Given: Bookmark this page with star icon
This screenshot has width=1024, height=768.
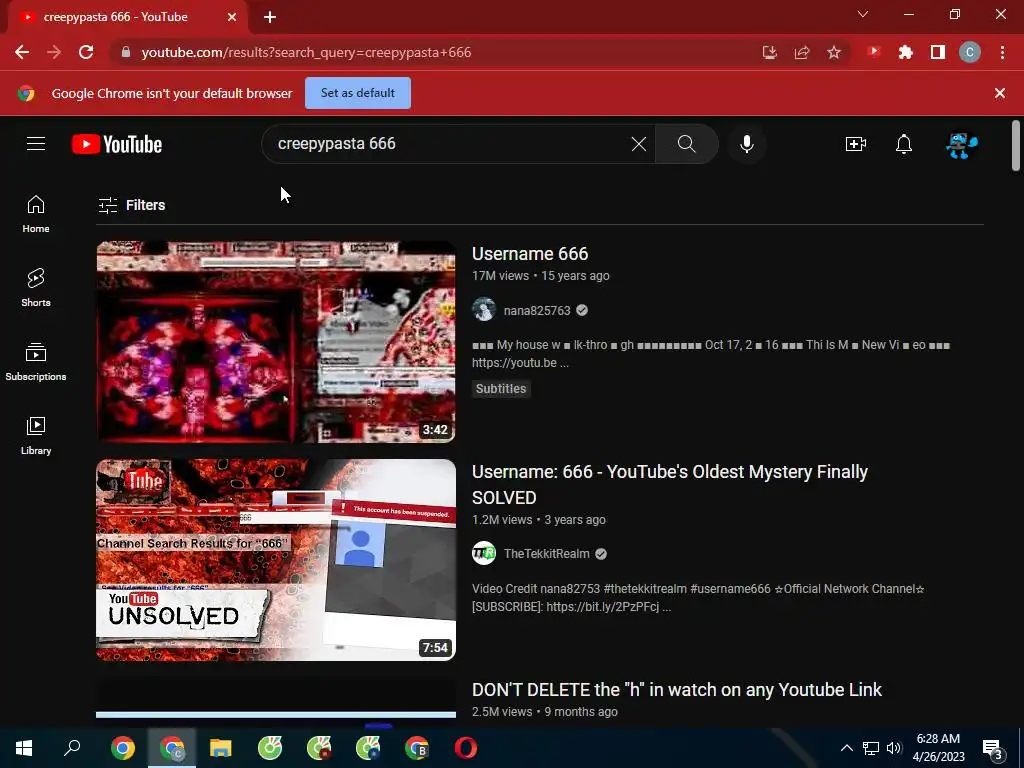Looking at the screenshot, I should [x=834, y=52].
